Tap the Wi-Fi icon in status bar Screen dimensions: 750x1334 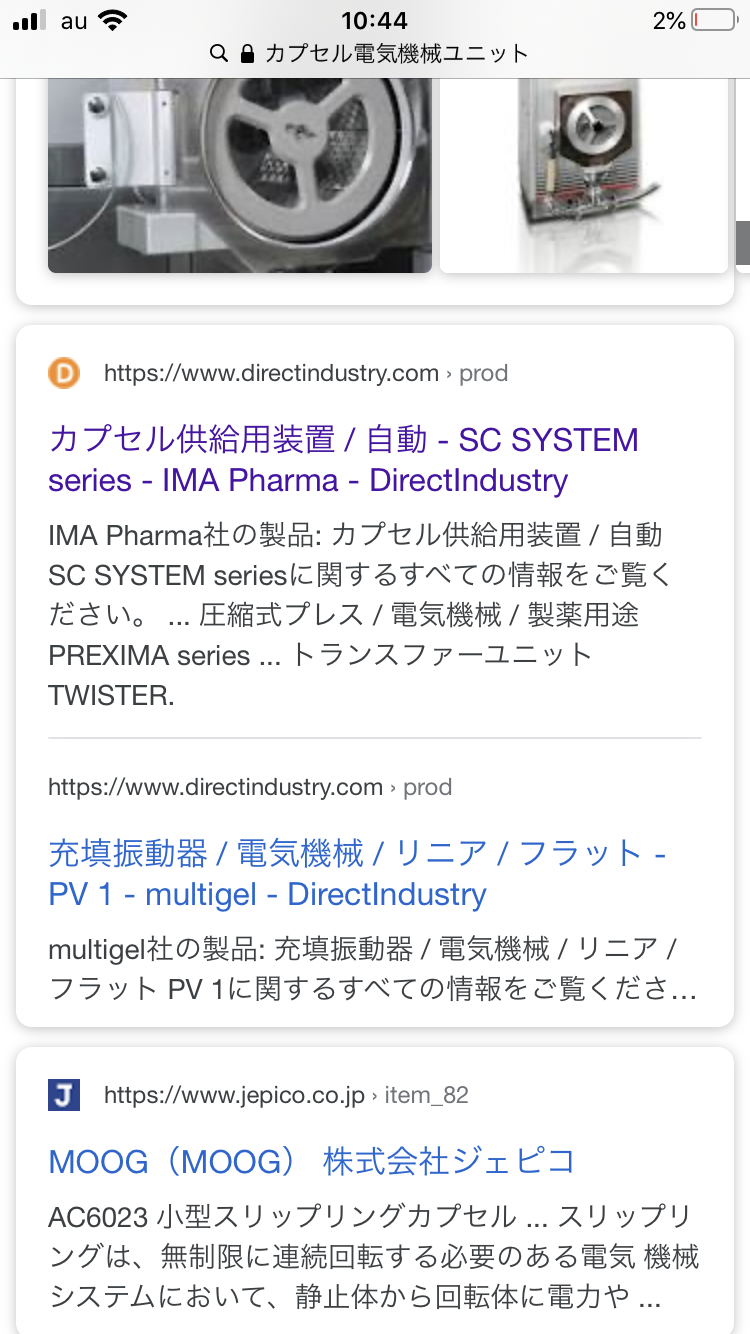click(x=114, y=20)
